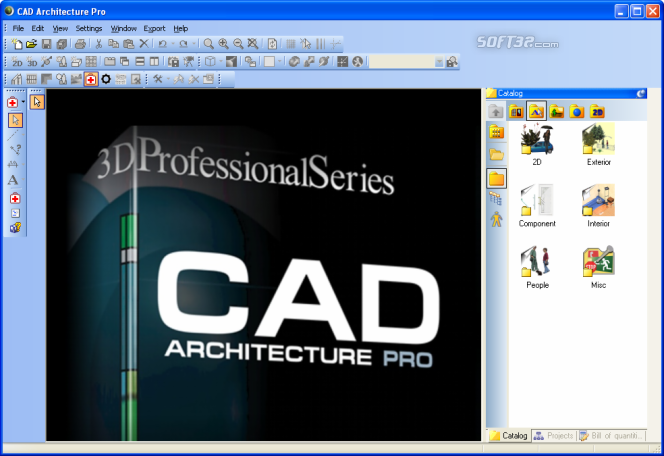Click the cube with question mark icon

click(15, 228)
